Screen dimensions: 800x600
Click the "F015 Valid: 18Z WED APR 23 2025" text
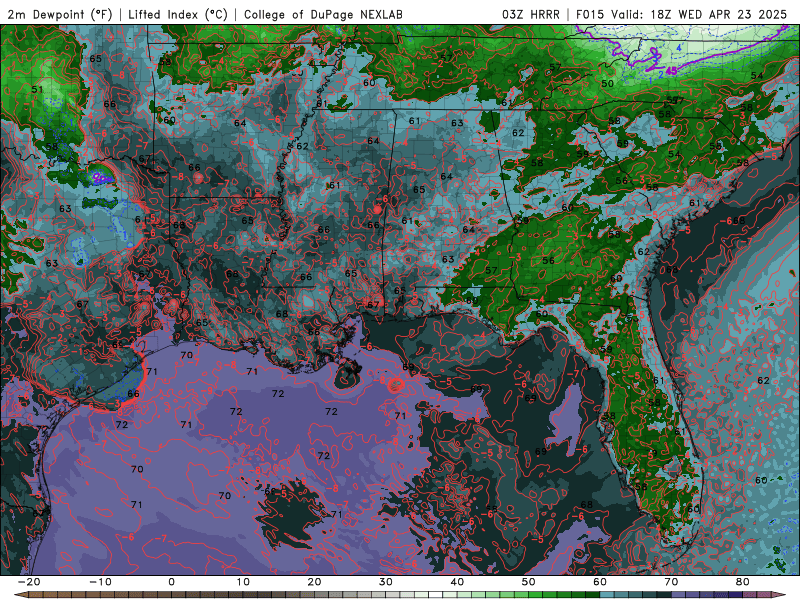pyautogui.click(x=682, y=15)
